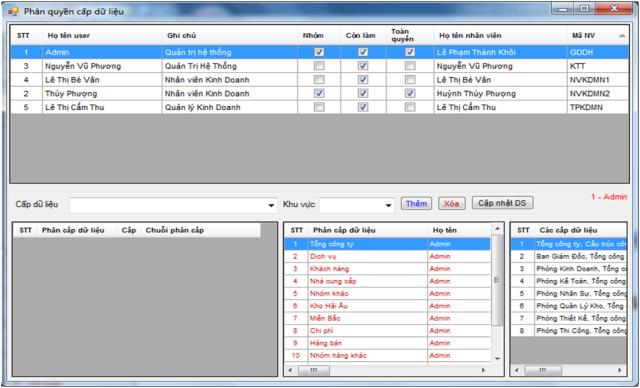640x388 pixels.
Task: Open the Cấp dữ liệu dropdown
Action: [271, 205]
